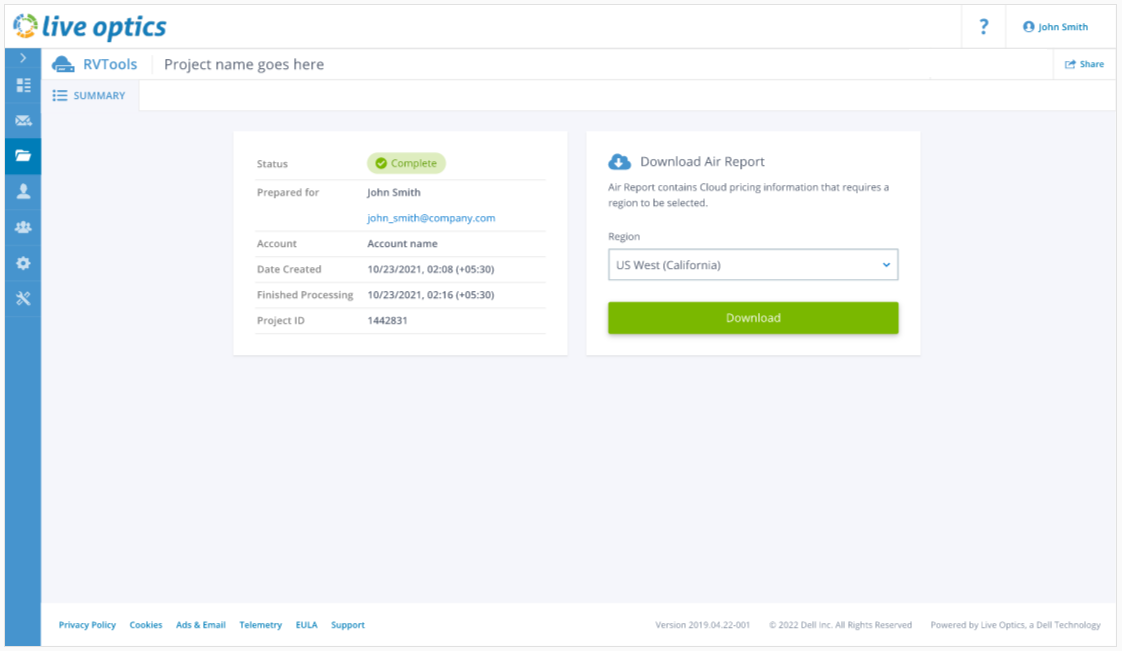The image size is (1122, 652).
Task: Open the folder projects icon in sidebar
Action: [23, 155]
